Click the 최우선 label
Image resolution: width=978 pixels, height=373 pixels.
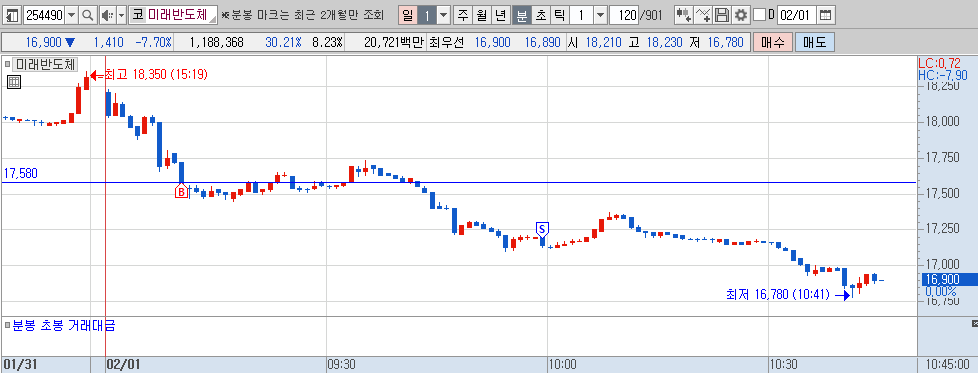pyautogui.click(x=446, y=42)
